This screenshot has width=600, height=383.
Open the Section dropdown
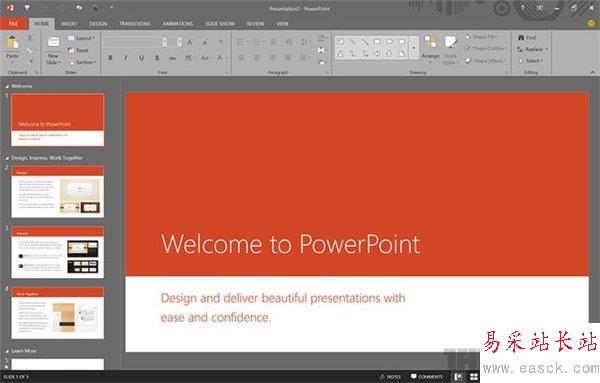82,62
